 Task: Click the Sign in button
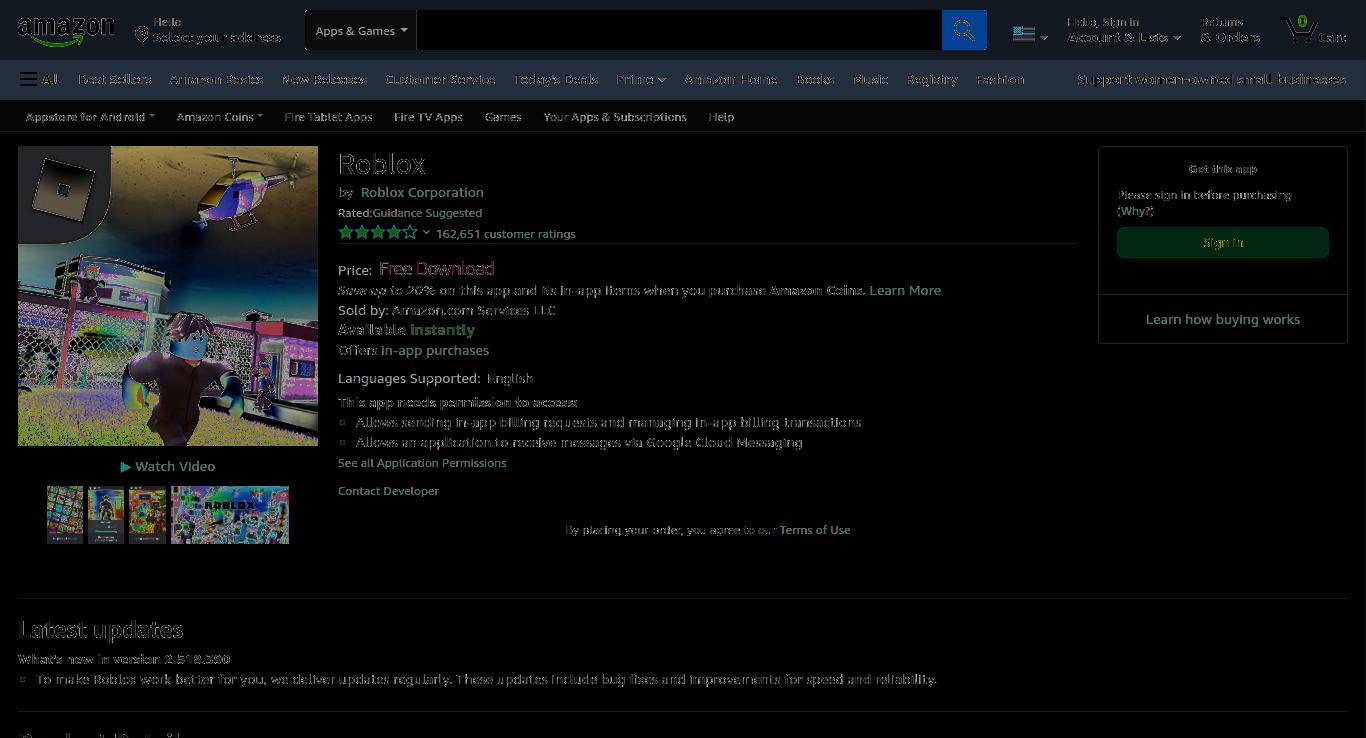pos(1223,243)
